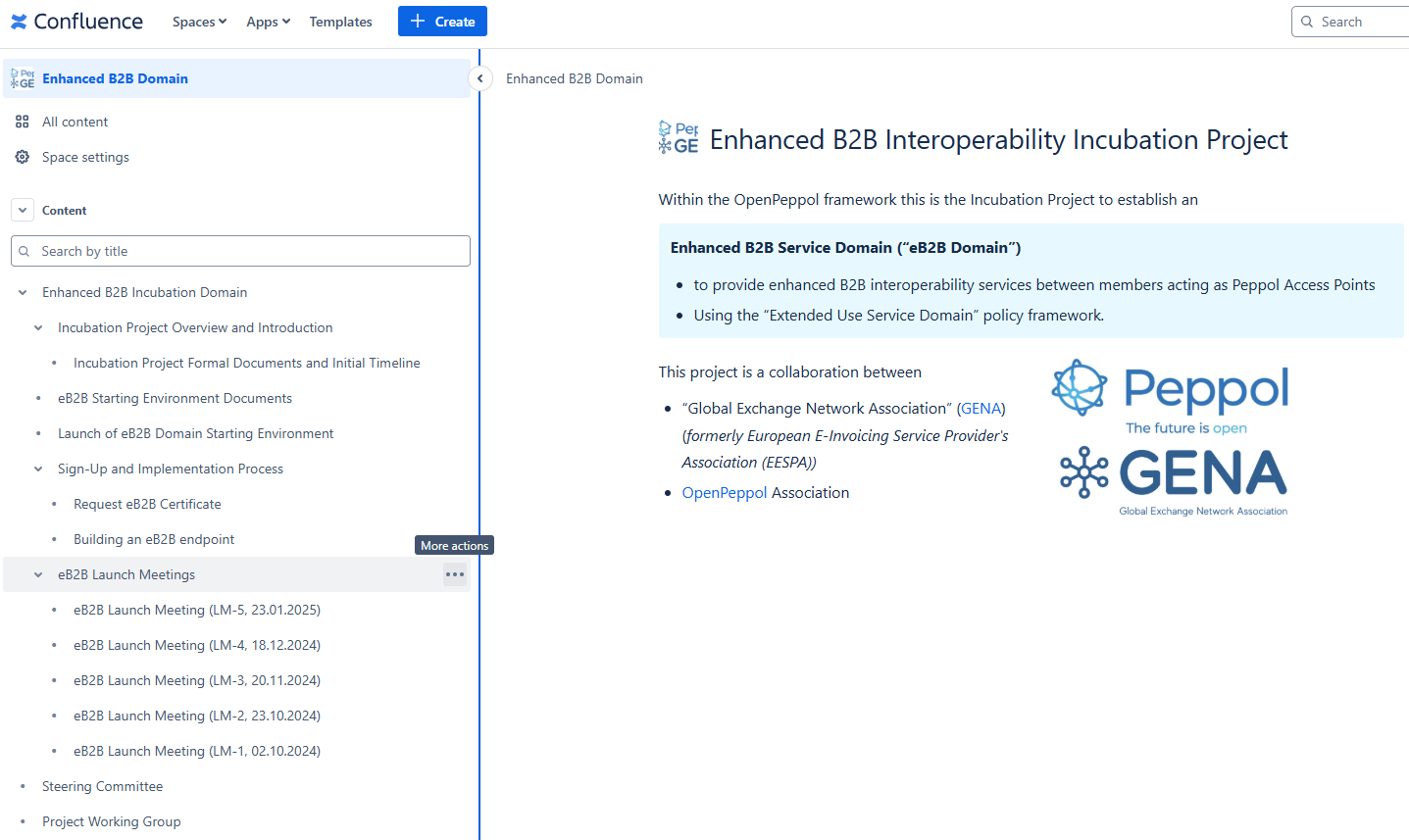1409x840 pixels.
Task: Click the All content grid icon
Action: (x=23, y=122)
